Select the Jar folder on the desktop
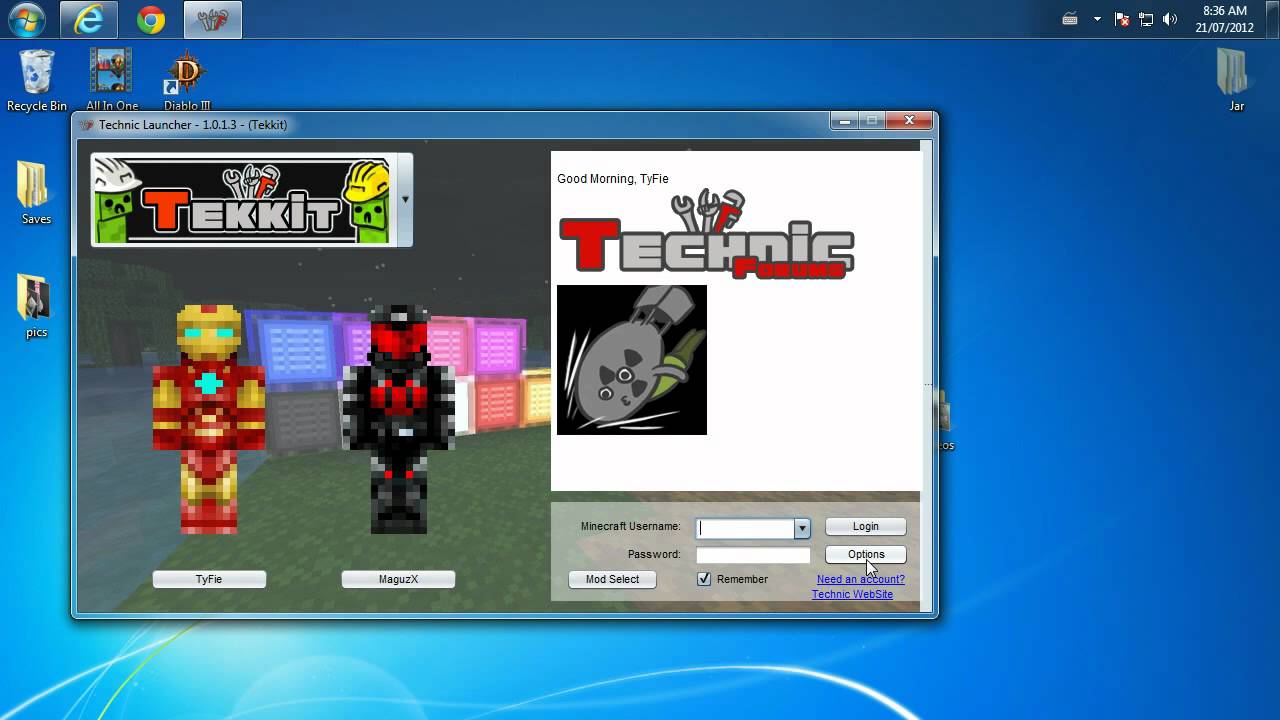The height and width of the screenshot is (720, 1280). click(1236, 80)
